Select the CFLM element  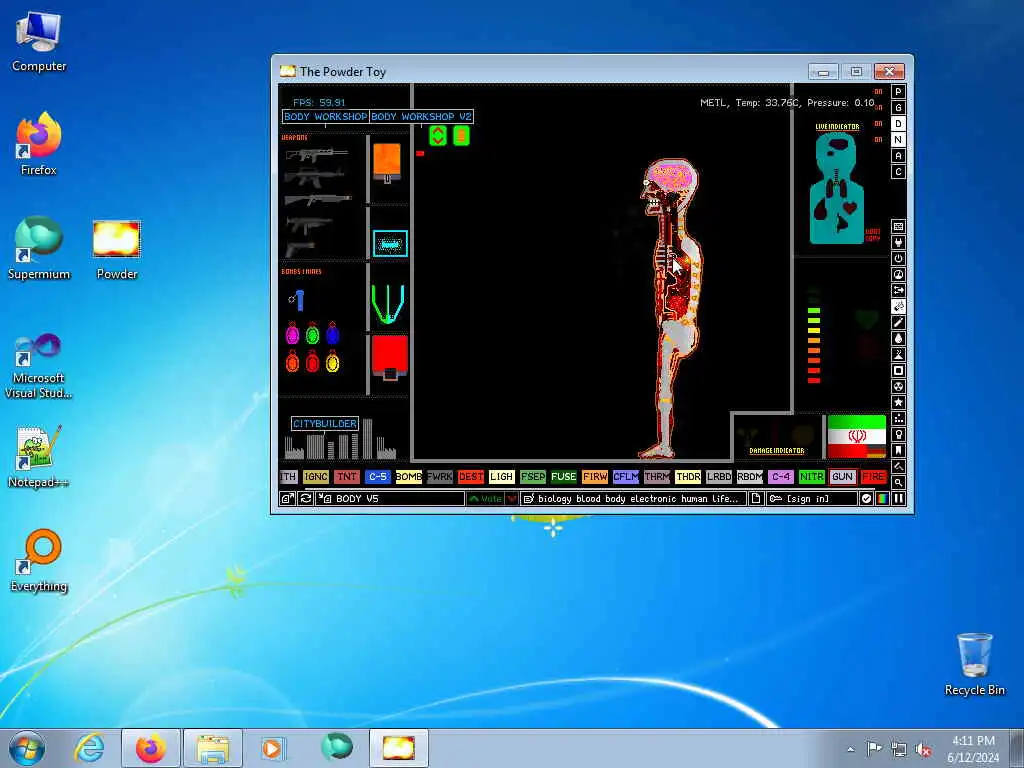(x=626, y=477)
